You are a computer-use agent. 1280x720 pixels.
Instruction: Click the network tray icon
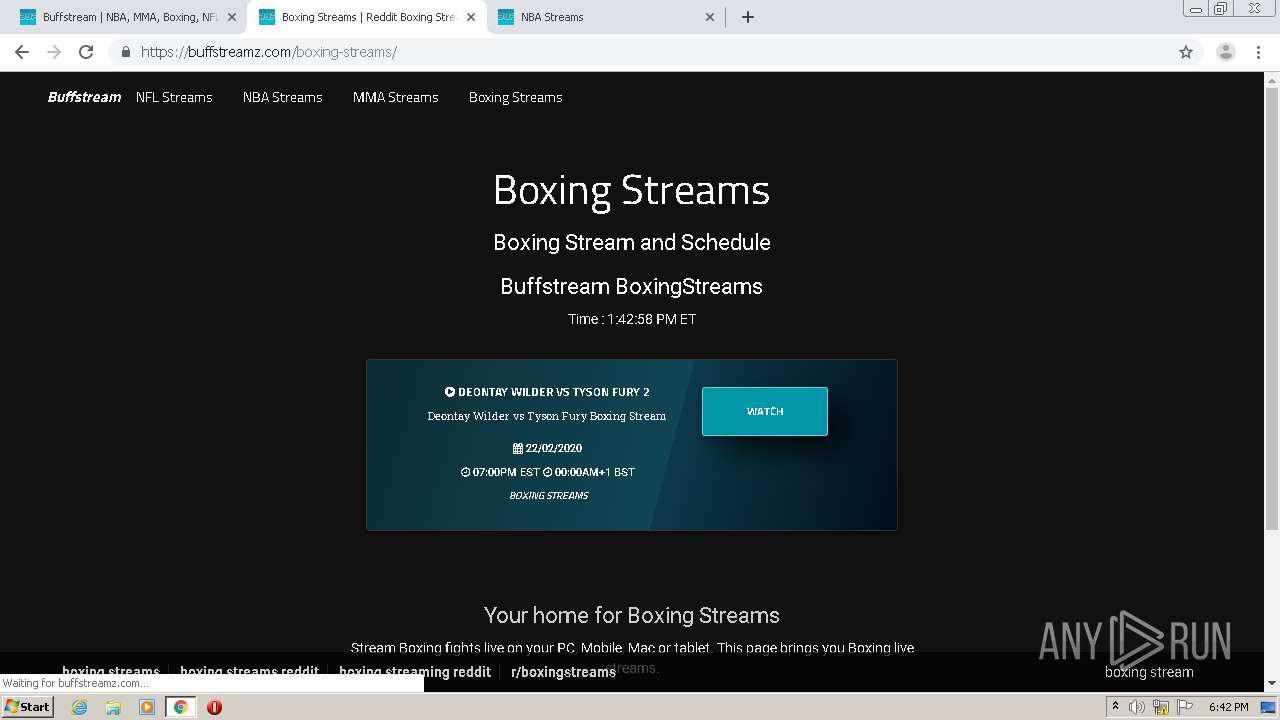(x=1161, y=707)
